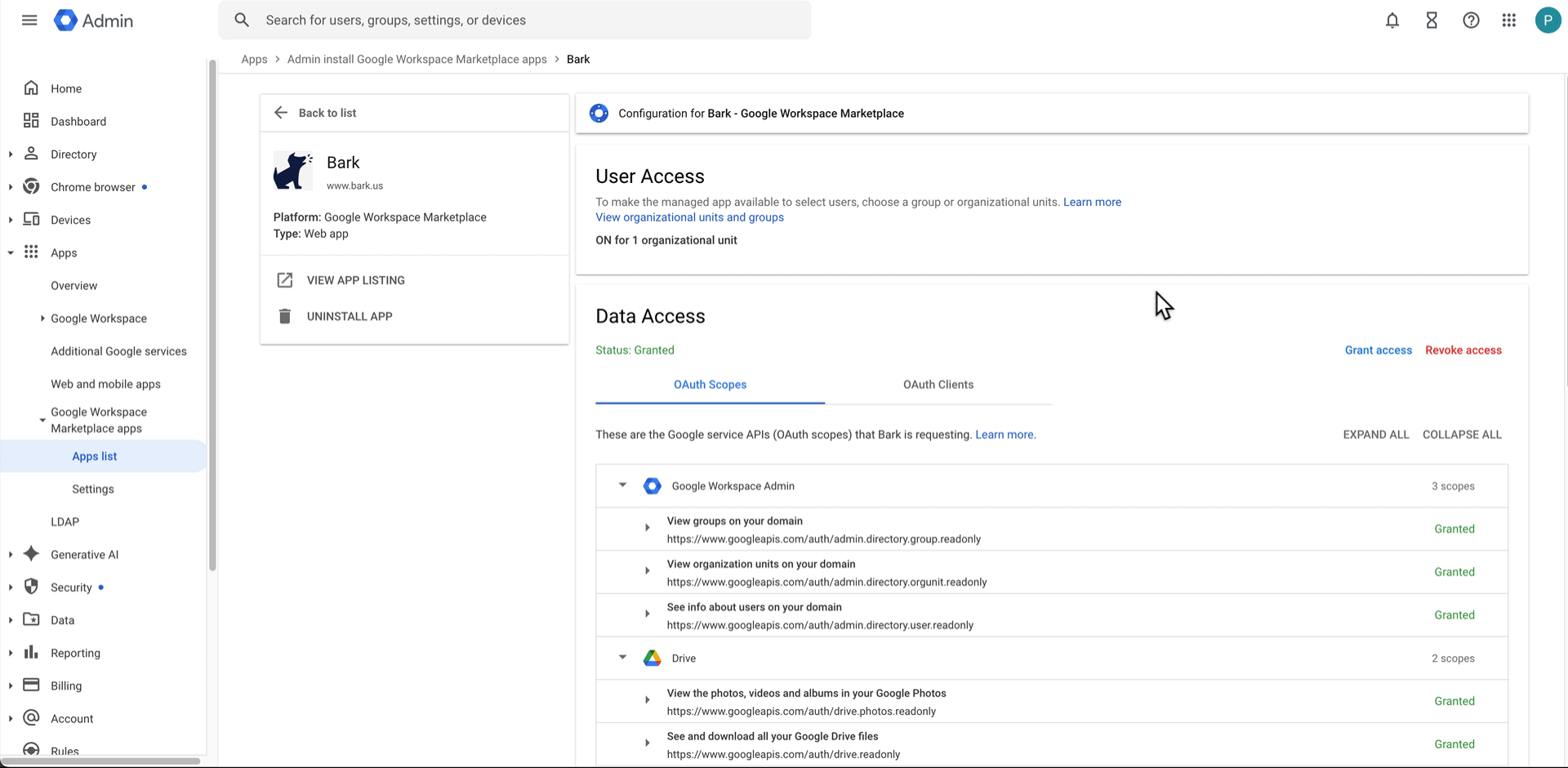Open Overview under Apps
Screen dimensions: 1568x768
point(73,285)
